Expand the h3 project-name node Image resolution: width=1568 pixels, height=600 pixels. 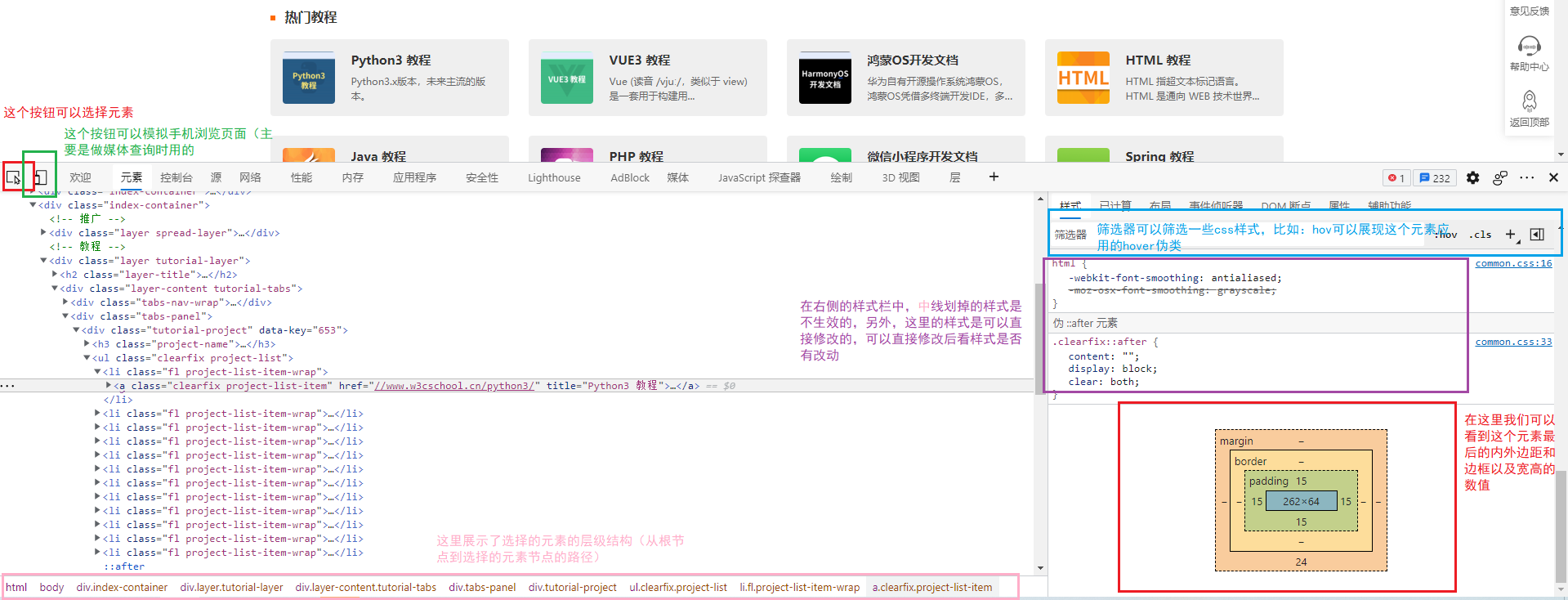coord(87,344)
